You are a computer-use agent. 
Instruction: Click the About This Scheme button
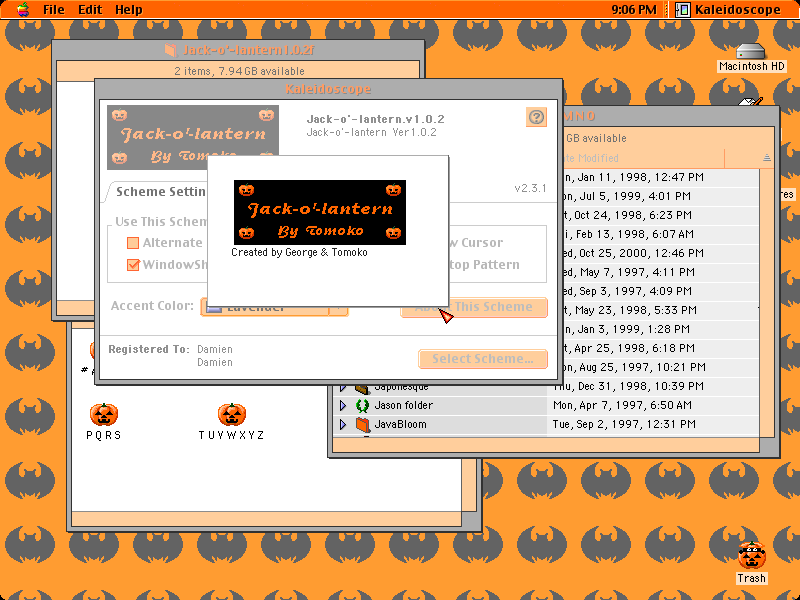474,307
